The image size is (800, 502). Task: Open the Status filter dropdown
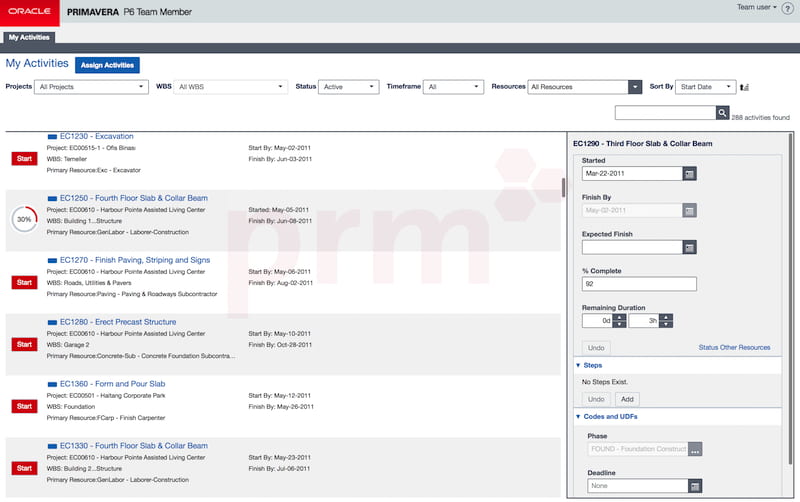pyautogui.click(x=346, y=87)
